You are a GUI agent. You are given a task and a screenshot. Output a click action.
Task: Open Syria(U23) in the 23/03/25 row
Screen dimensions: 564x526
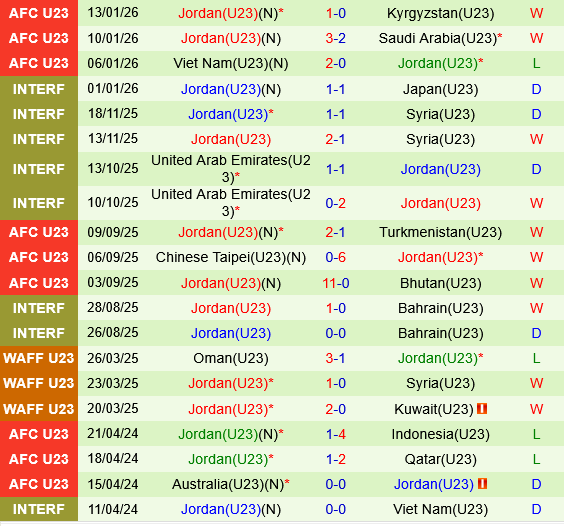(x=440, y=383)
